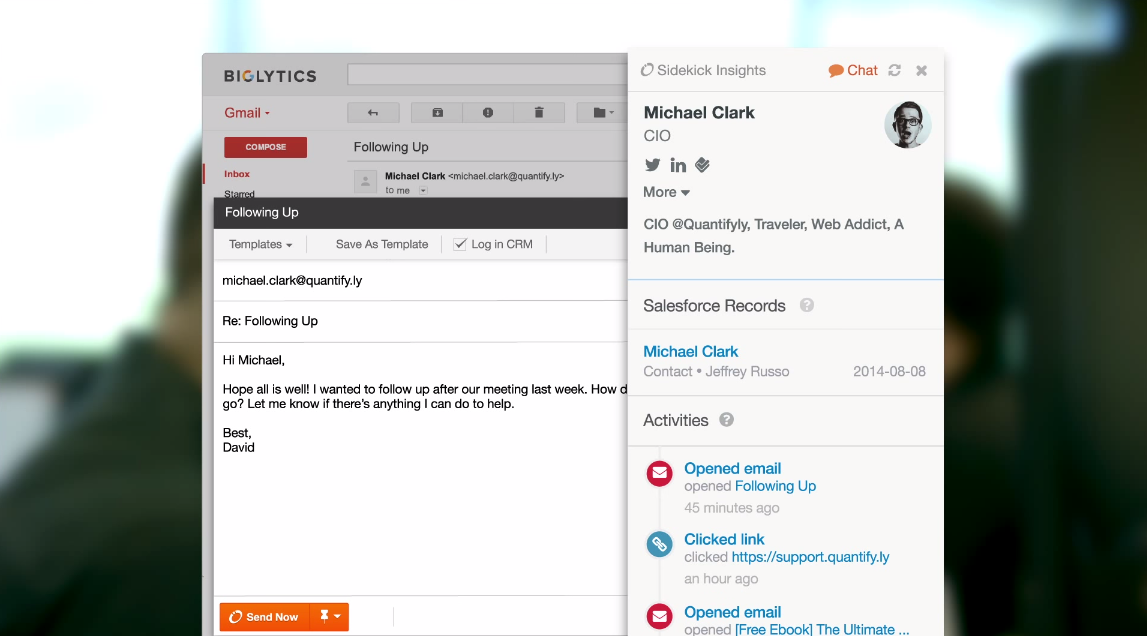Click the 'Salesforce Records' section heading

point(714,306)
